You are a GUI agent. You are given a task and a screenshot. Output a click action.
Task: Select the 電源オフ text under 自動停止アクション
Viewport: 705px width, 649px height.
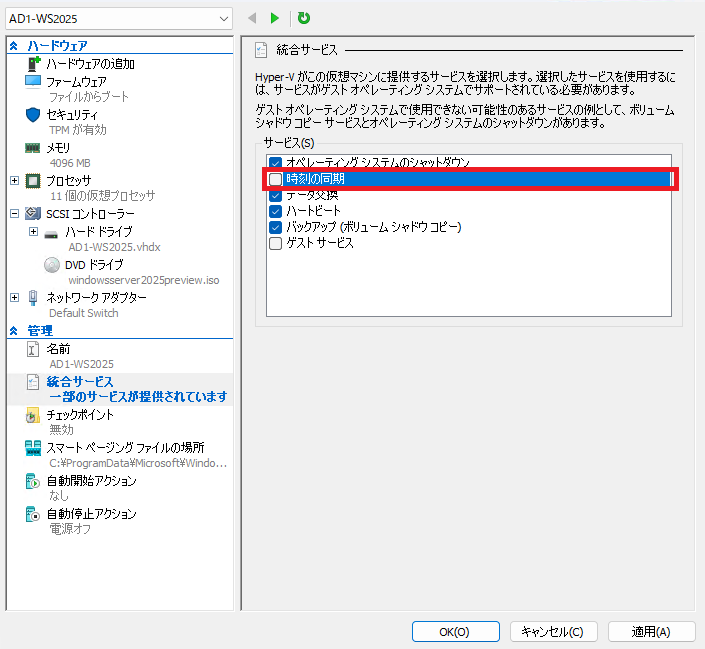[x=70, y=529]
